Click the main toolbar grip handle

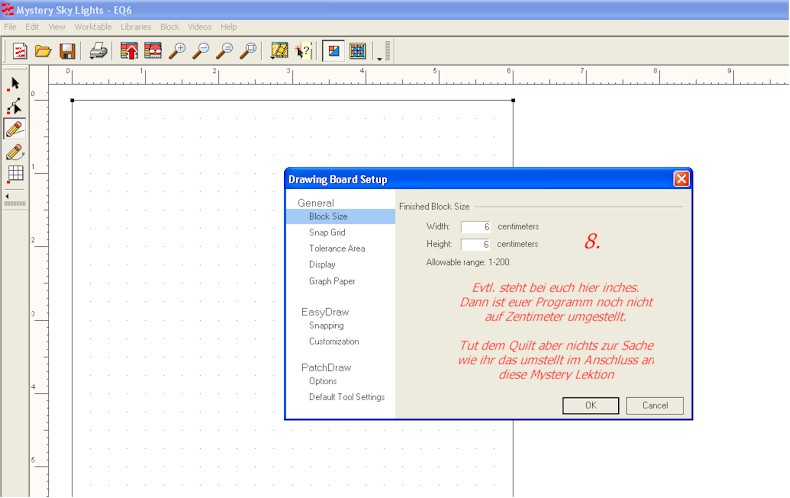click(x=387, y=51)
